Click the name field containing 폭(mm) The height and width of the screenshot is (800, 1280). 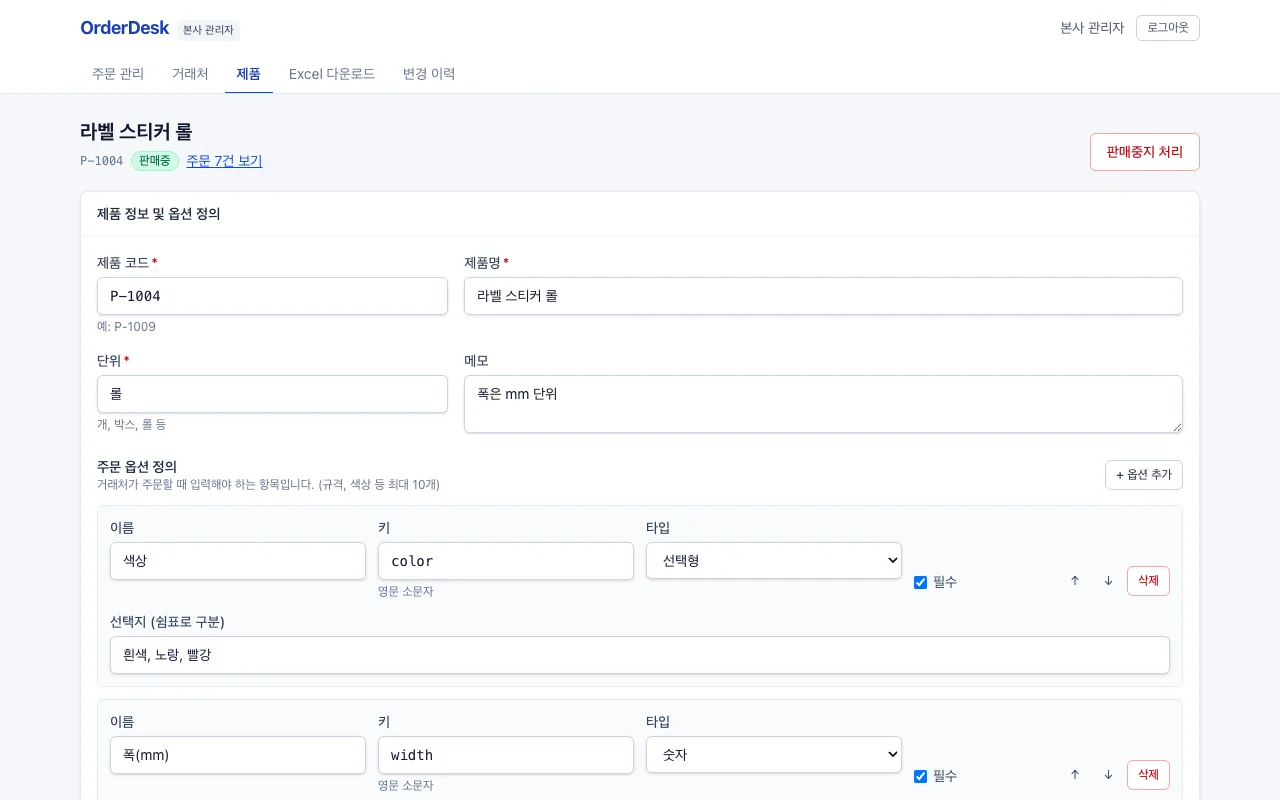[238, 755]
